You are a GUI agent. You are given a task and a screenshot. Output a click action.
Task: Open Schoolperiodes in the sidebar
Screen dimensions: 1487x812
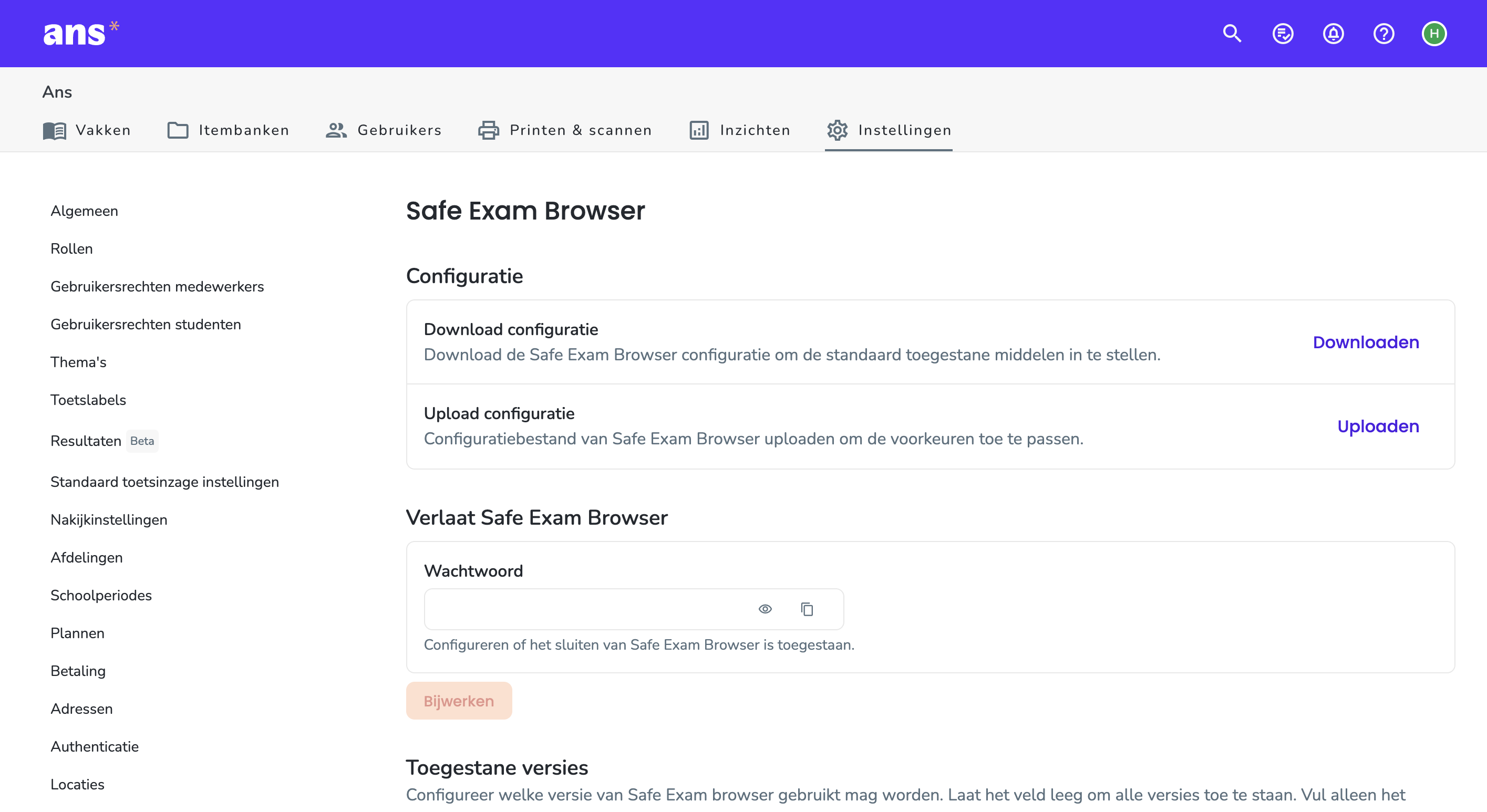[101, 595]
